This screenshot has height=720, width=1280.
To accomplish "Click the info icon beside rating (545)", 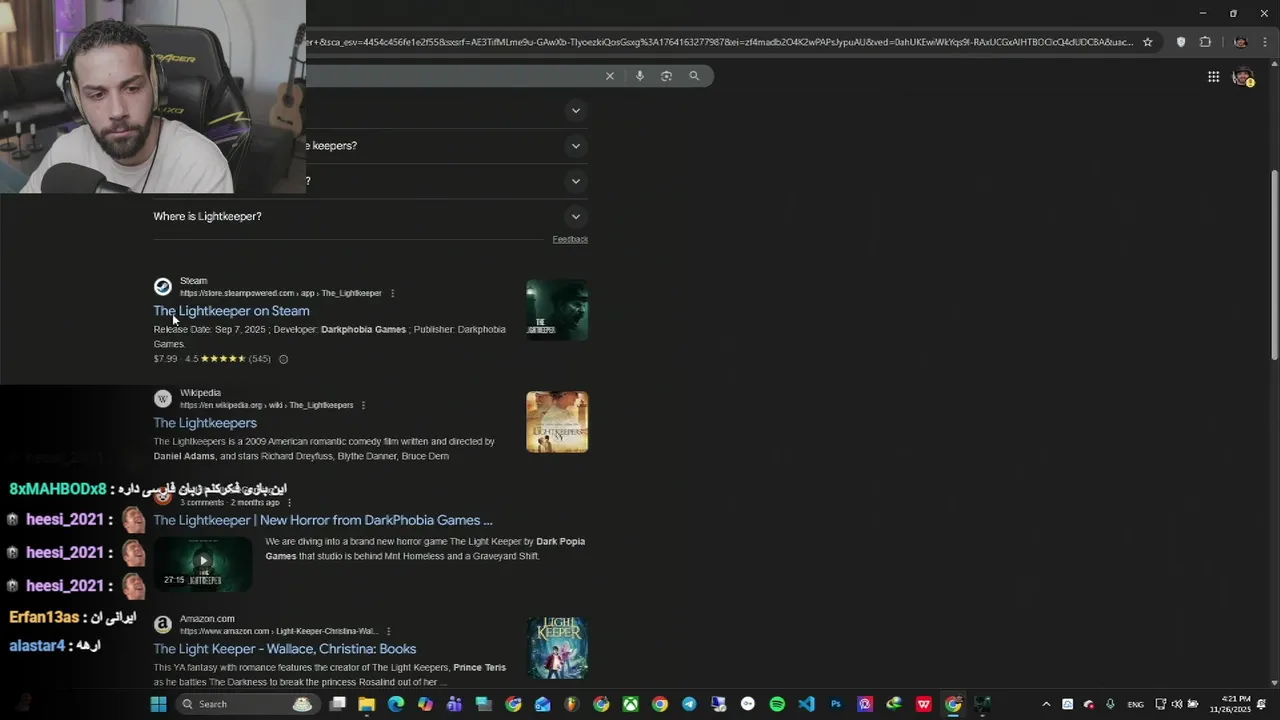I will [x=283, y=359].
